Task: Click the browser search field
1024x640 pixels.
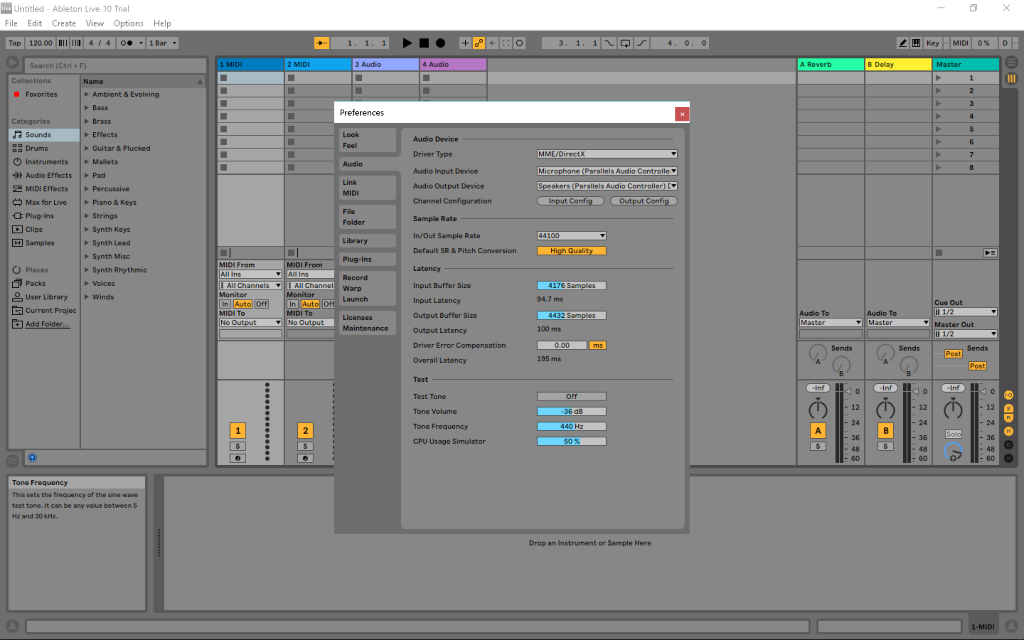Action: click(x=115, y=65)
